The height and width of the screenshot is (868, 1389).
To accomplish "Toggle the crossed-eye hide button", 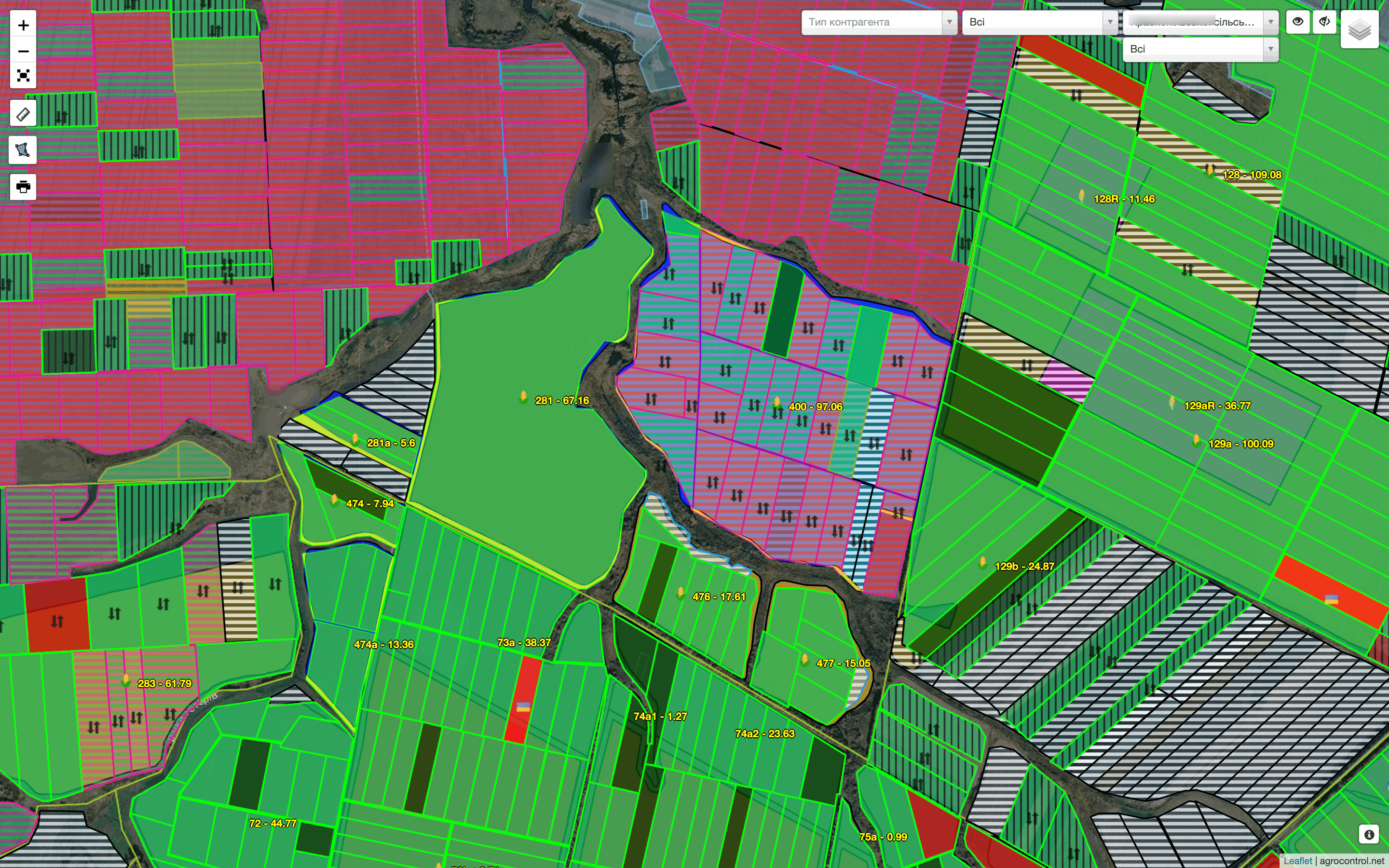I will 1325,22.
